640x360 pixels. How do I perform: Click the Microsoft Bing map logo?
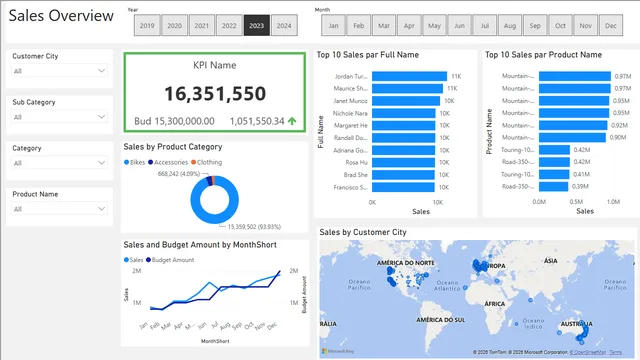tap(338, 351)
